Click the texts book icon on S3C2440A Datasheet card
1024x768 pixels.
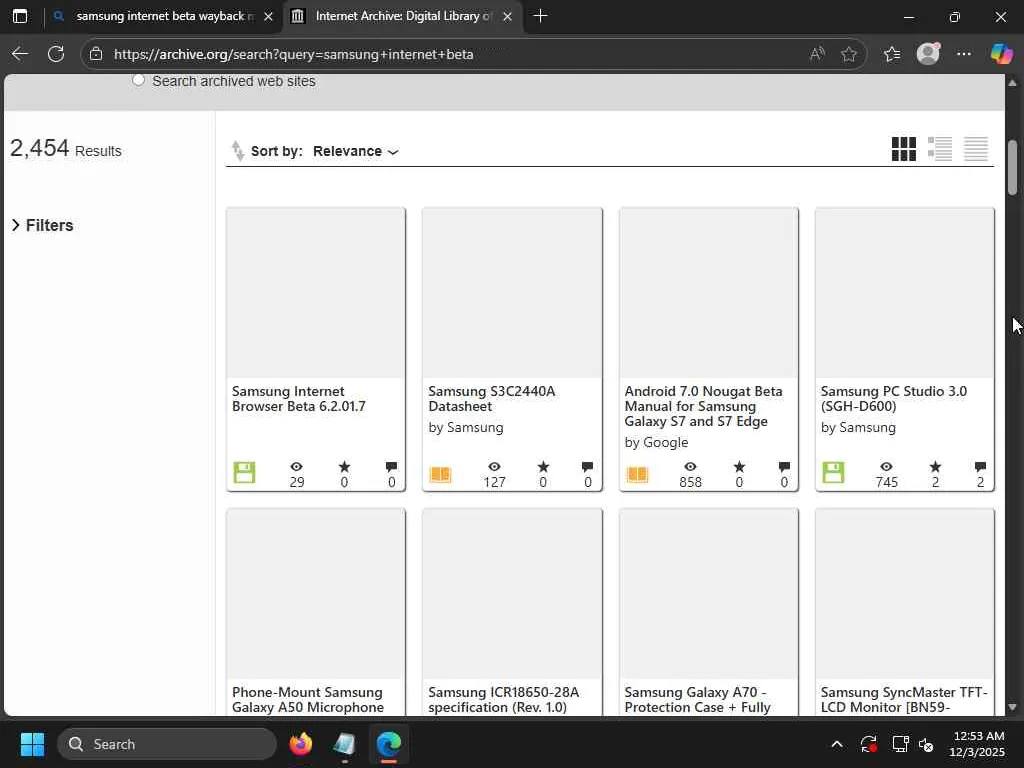click(440, 474)
